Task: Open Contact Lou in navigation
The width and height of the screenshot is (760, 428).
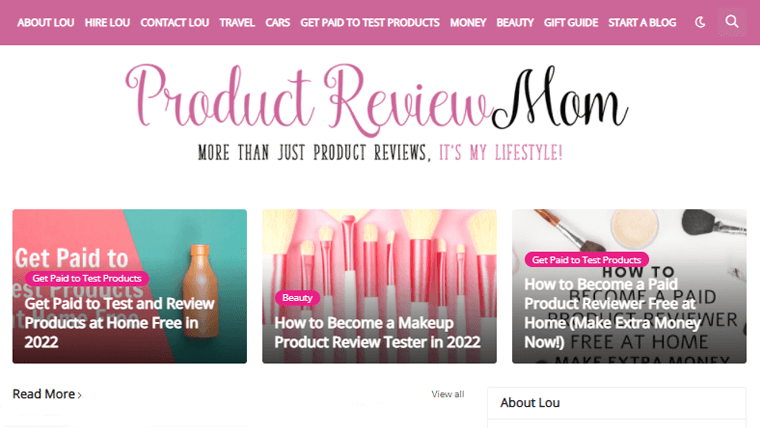Action: click(175, 21)
